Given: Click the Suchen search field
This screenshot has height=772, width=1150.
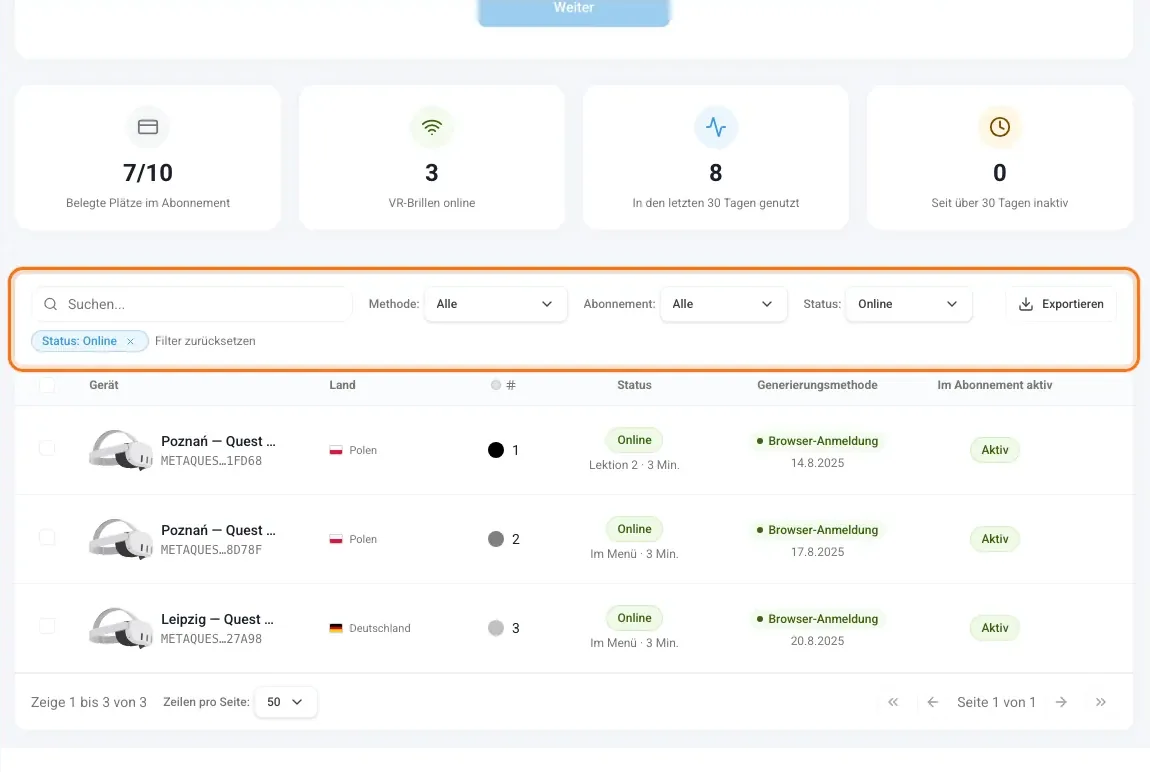Looking at the screenshot, I should (x=192, y=304).
